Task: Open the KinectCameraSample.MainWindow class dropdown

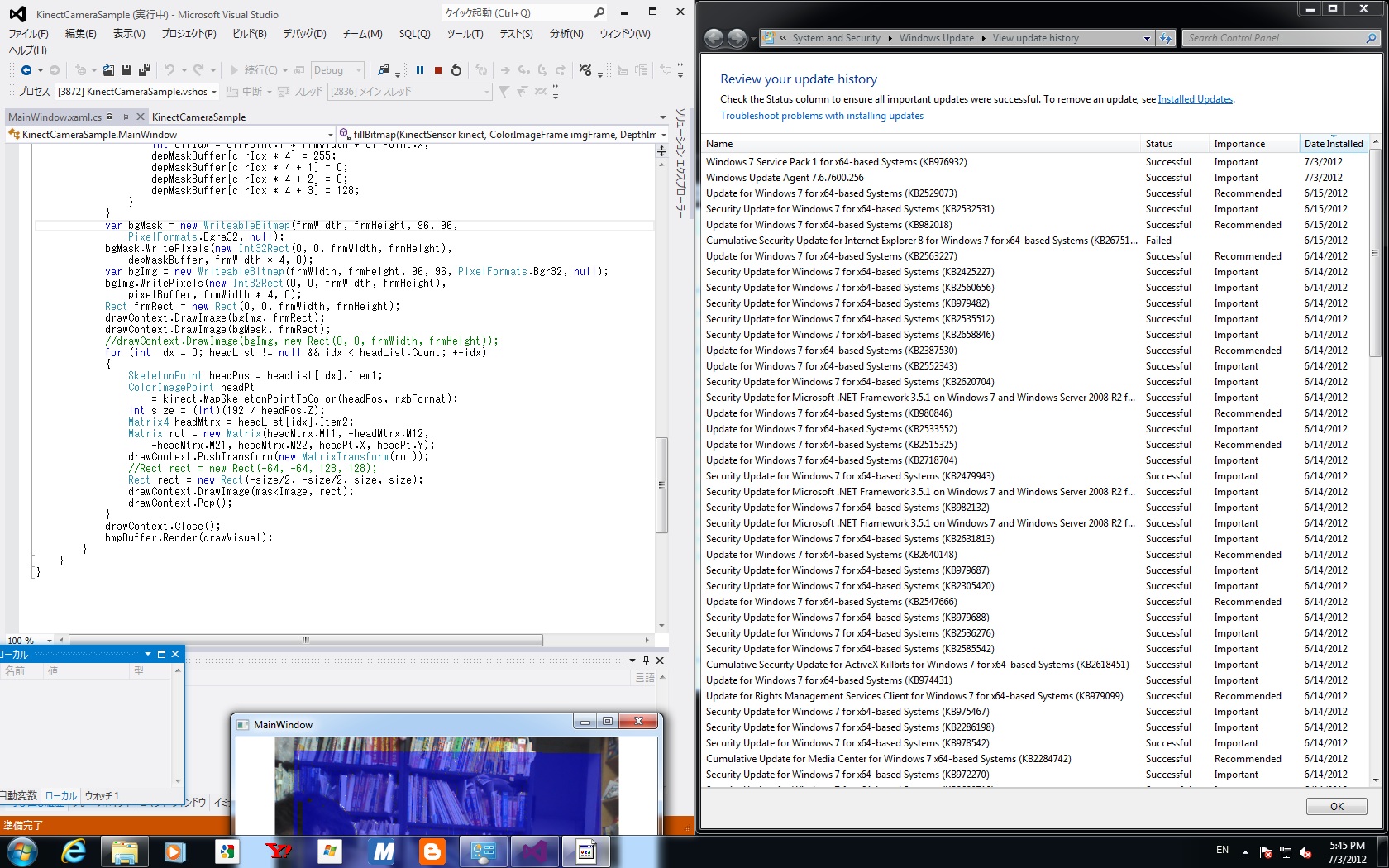Action: [x=330, y=135]
